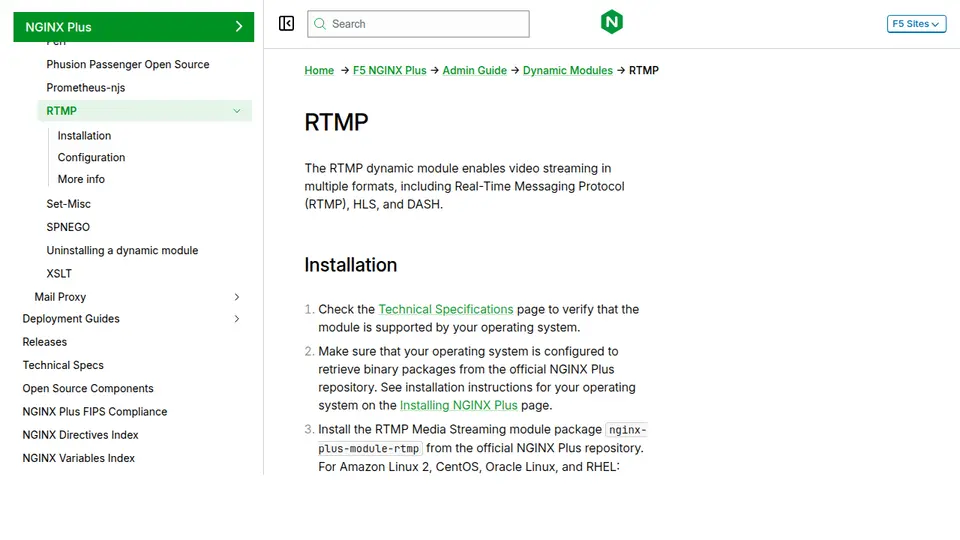The height and width of the screenshot is (540, 960).
Task: Open the XSLT sidebar item
Action: pyautogui.click(x=59, y=274)
